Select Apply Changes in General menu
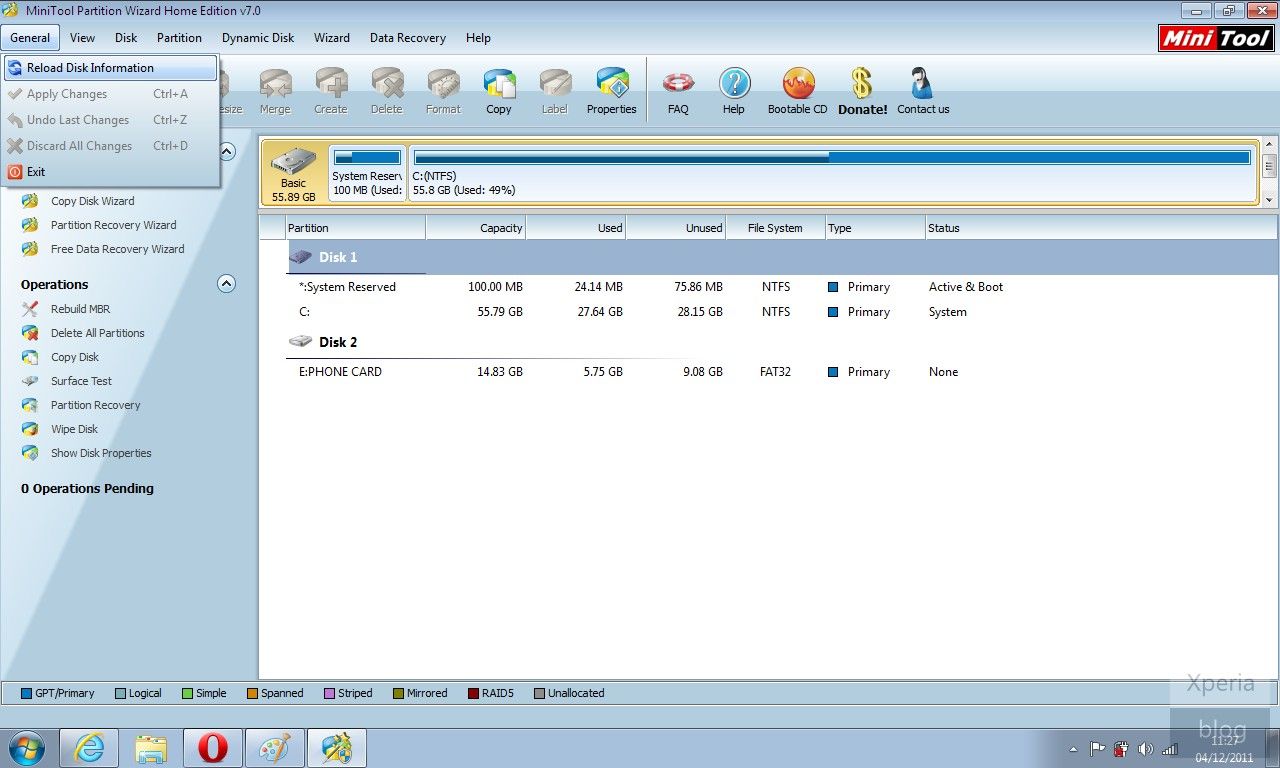Viewport: 1280px width, 768px height. point(110,94)
